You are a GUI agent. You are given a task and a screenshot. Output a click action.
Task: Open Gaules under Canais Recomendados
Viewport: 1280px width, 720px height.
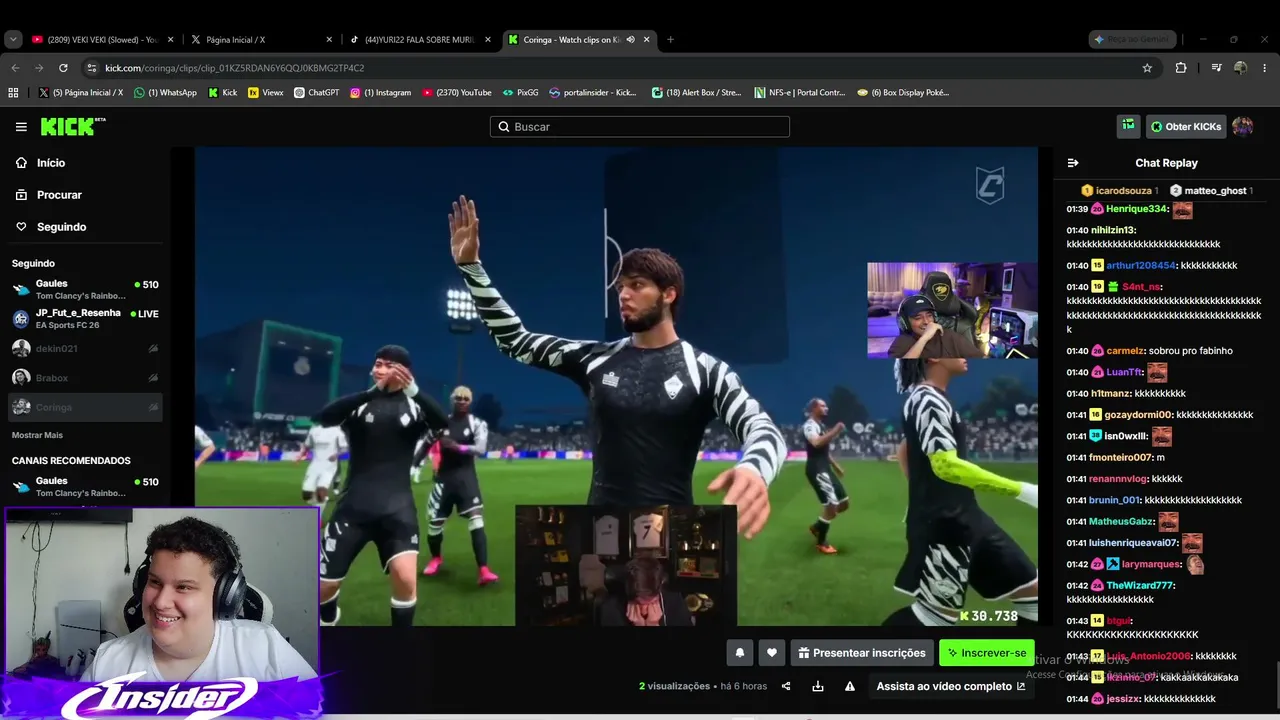[x=85, y=487]
